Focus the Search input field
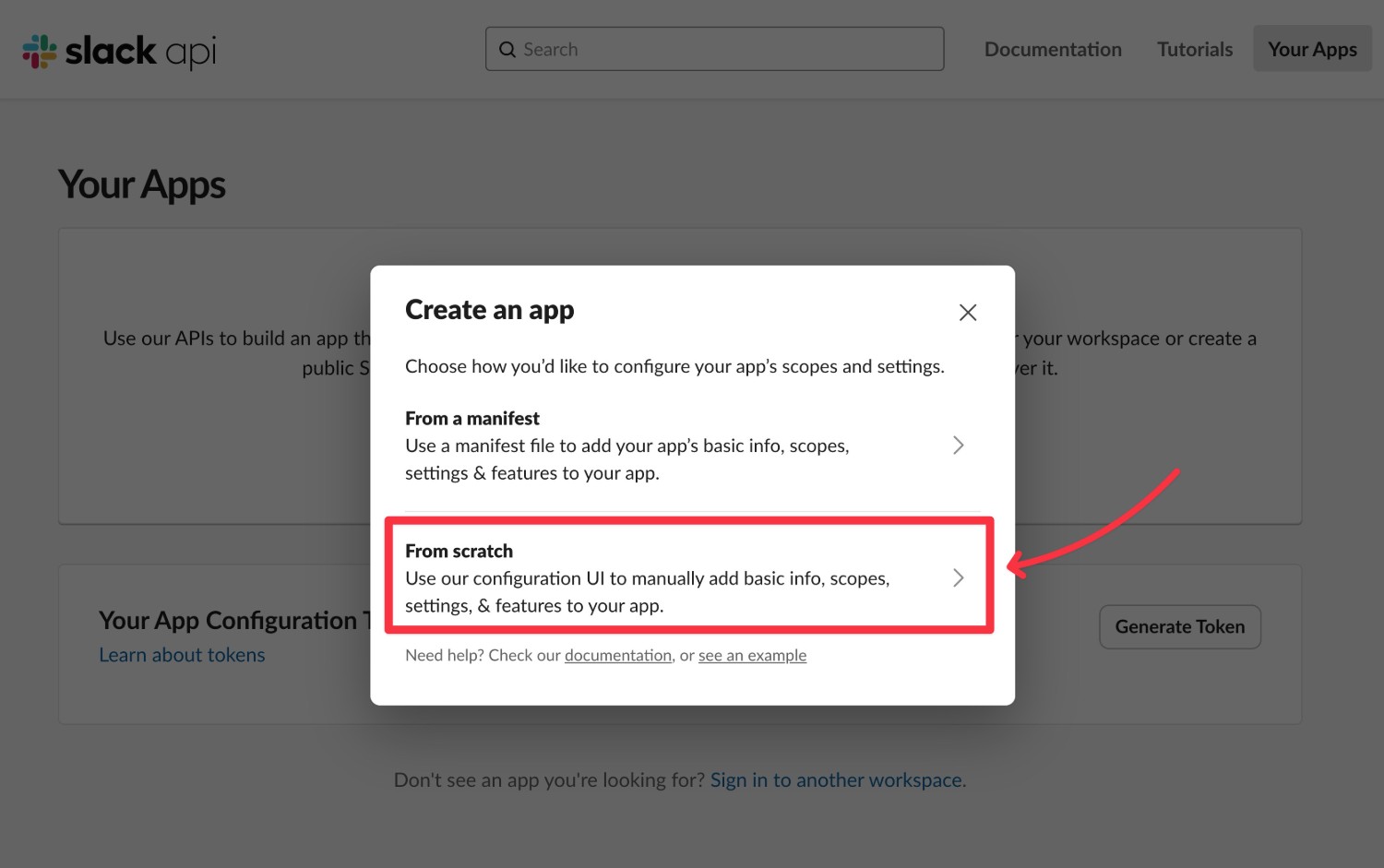 (714, 49)
